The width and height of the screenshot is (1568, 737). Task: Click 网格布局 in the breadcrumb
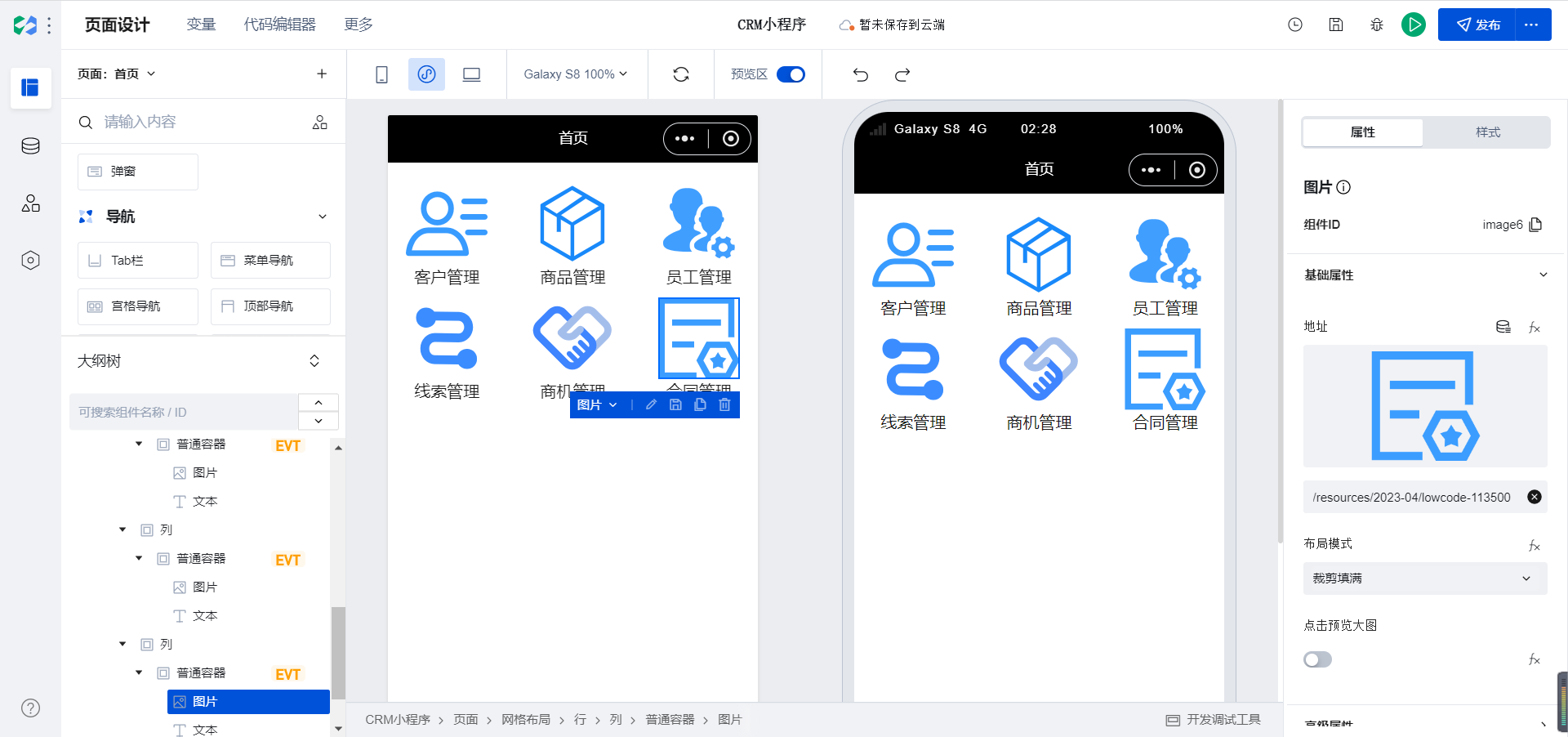click(526, 720)
